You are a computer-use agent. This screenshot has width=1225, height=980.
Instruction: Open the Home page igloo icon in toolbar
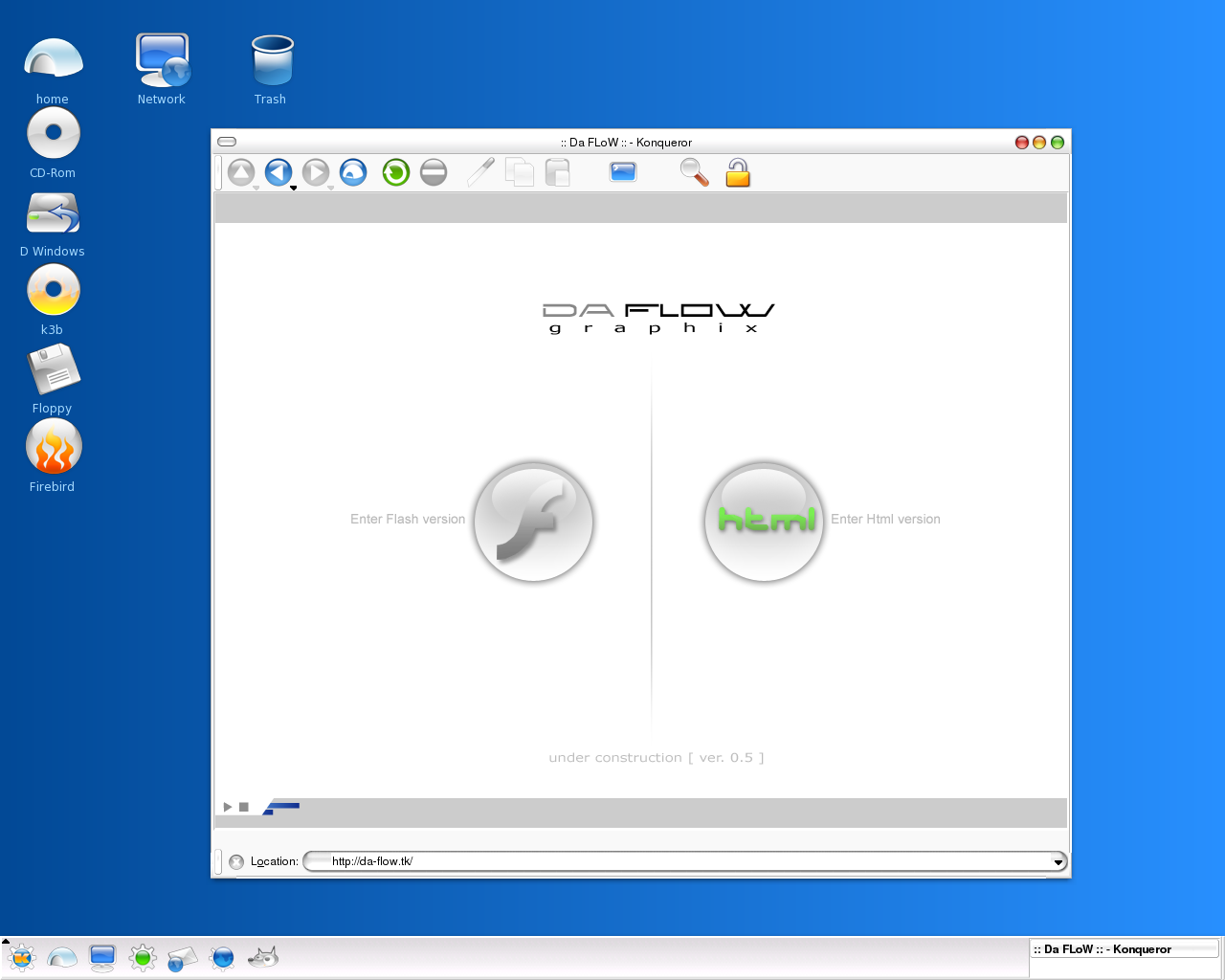click(353, 172)
